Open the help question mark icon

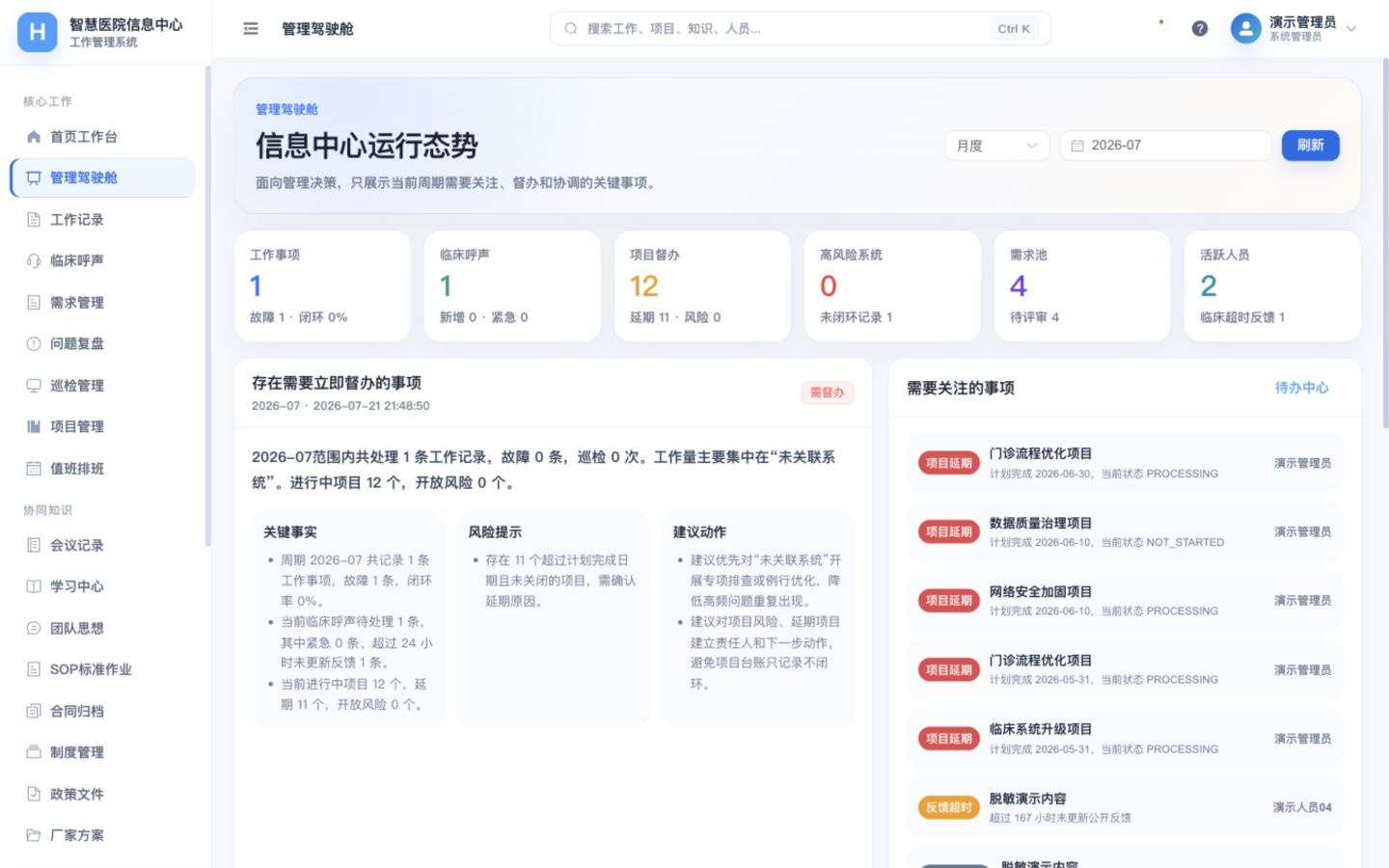[x=1200, y=29]
